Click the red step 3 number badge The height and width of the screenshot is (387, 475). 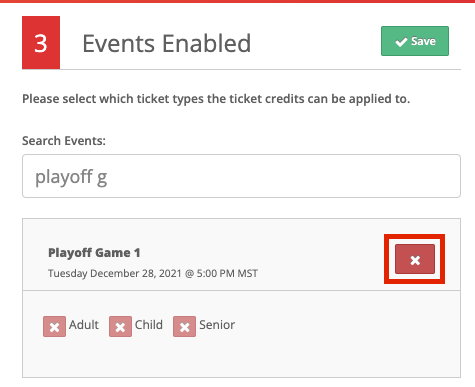[x=41, y=43]
